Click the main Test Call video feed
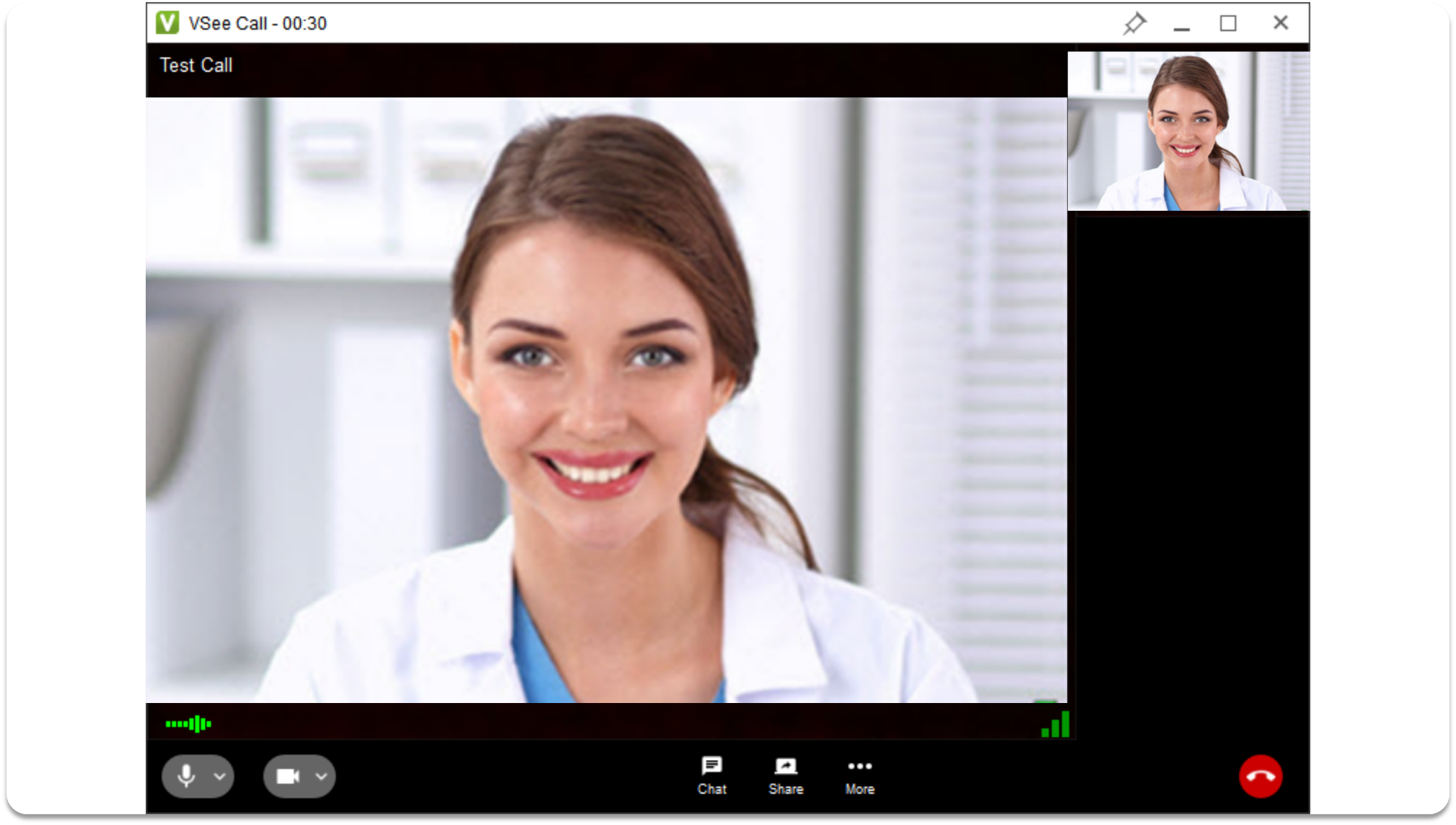1456x825 pixels. pos(606,400)
